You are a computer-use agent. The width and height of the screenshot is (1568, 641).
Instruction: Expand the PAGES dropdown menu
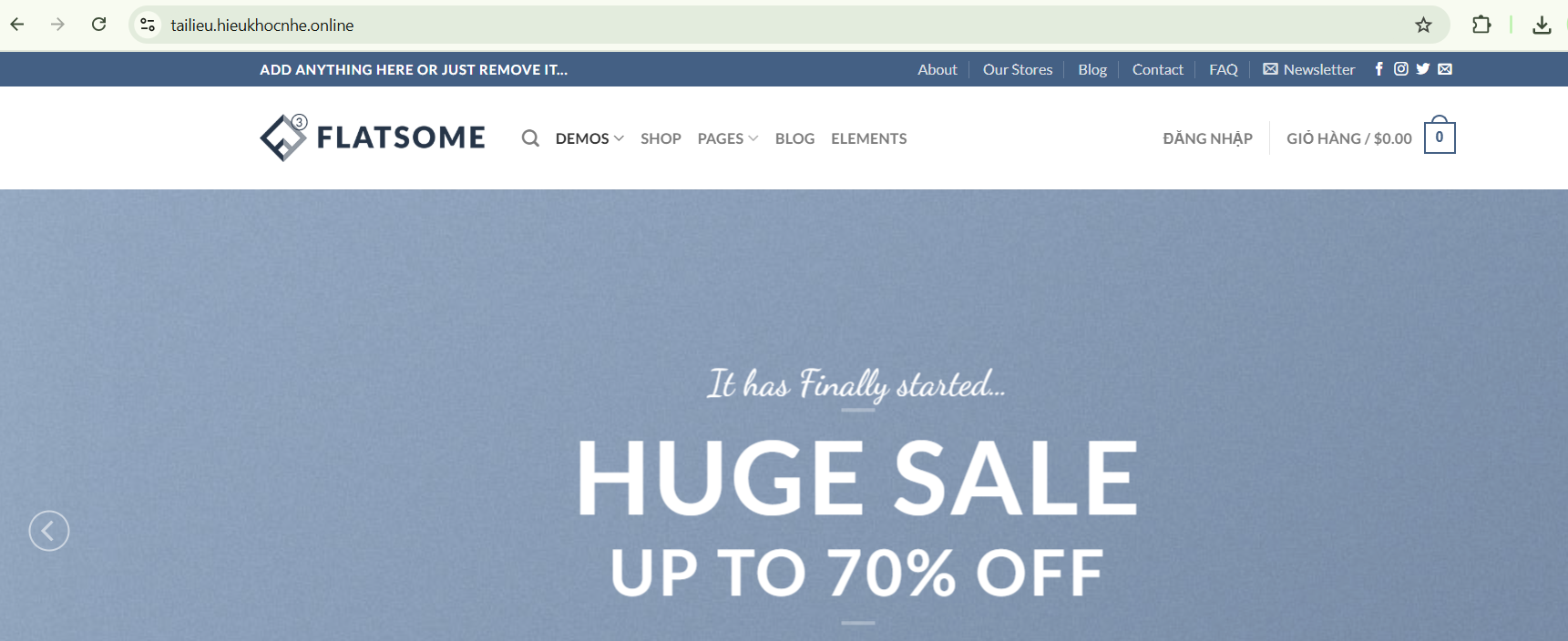coord(728,138)
